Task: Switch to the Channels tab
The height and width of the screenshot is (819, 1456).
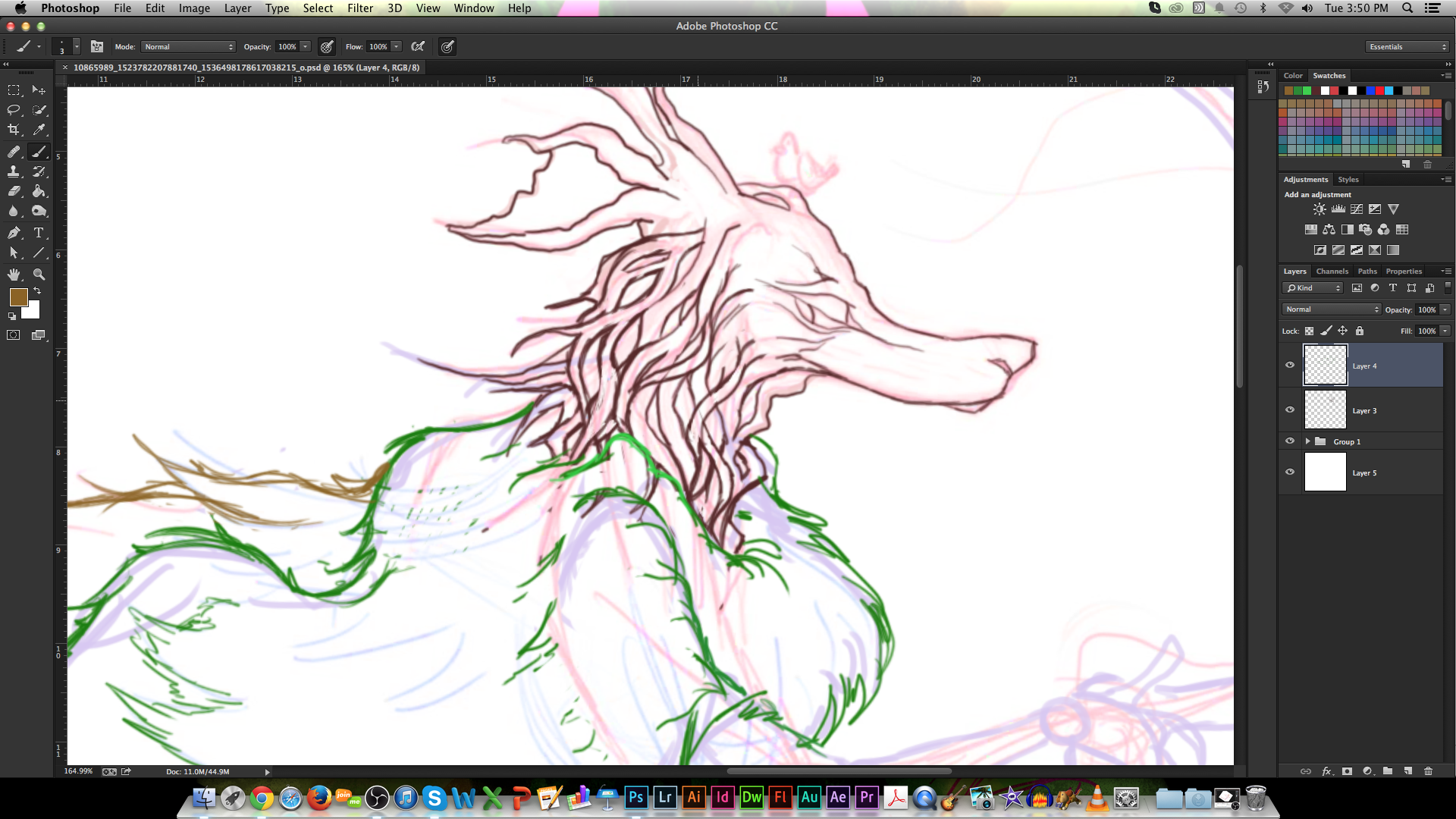Action: coord(1332,271)
